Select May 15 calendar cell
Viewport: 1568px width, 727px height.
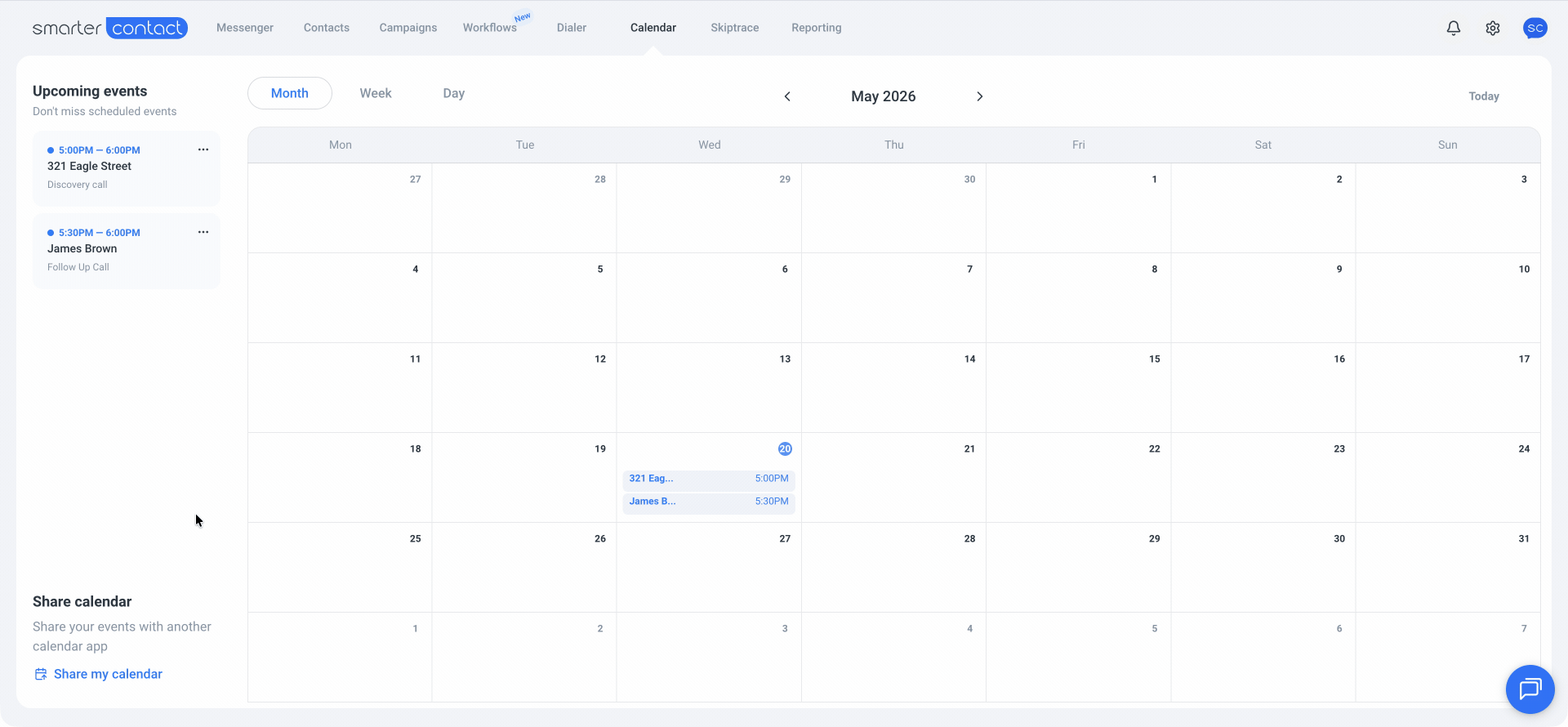tap(1078, 387)
